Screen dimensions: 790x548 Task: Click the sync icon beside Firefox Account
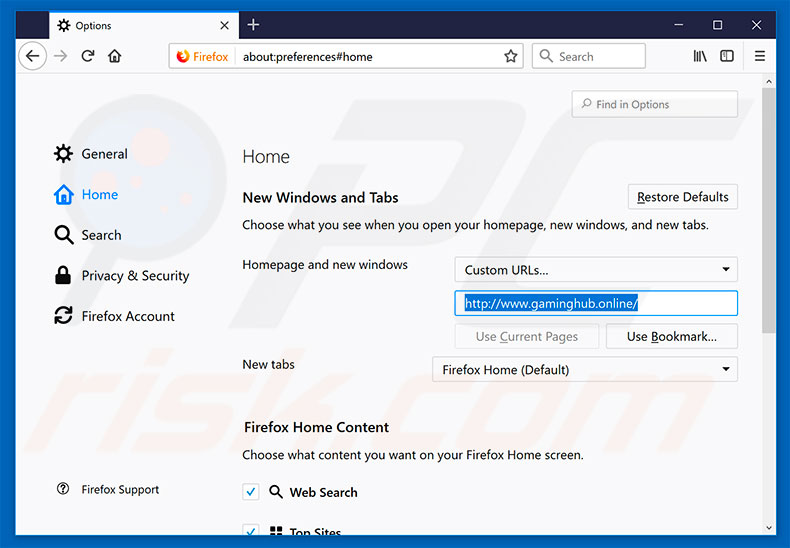tap(63, 316)
